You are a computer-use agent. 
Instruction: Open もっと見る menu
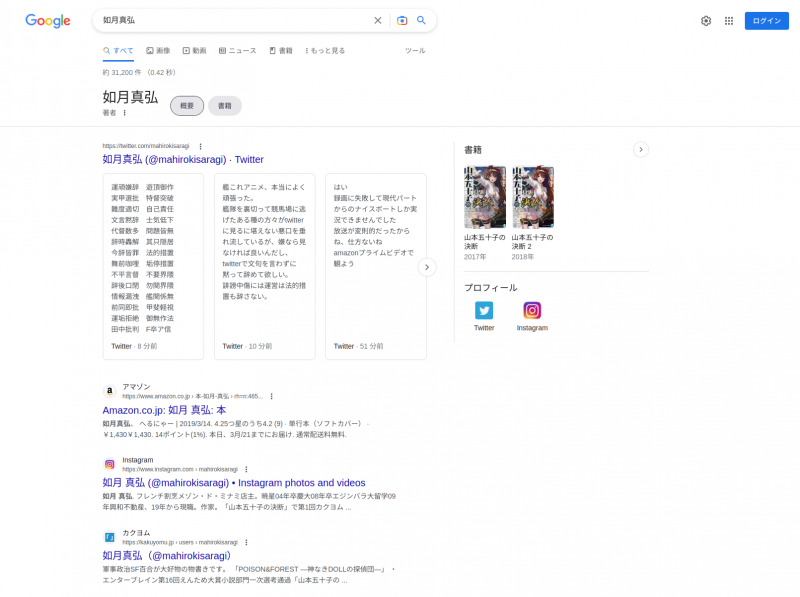tap(325, 51)
